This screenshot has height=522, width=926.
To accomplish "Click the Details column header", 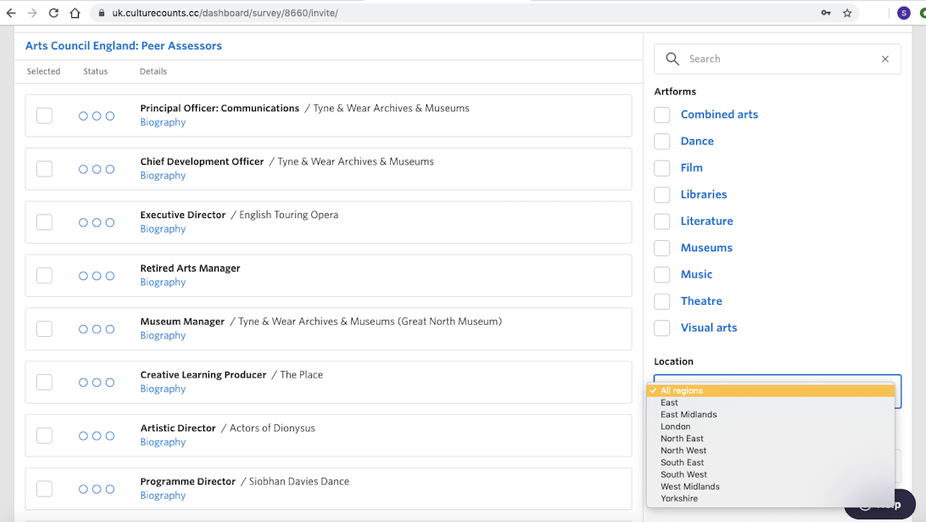I will 154,71.
